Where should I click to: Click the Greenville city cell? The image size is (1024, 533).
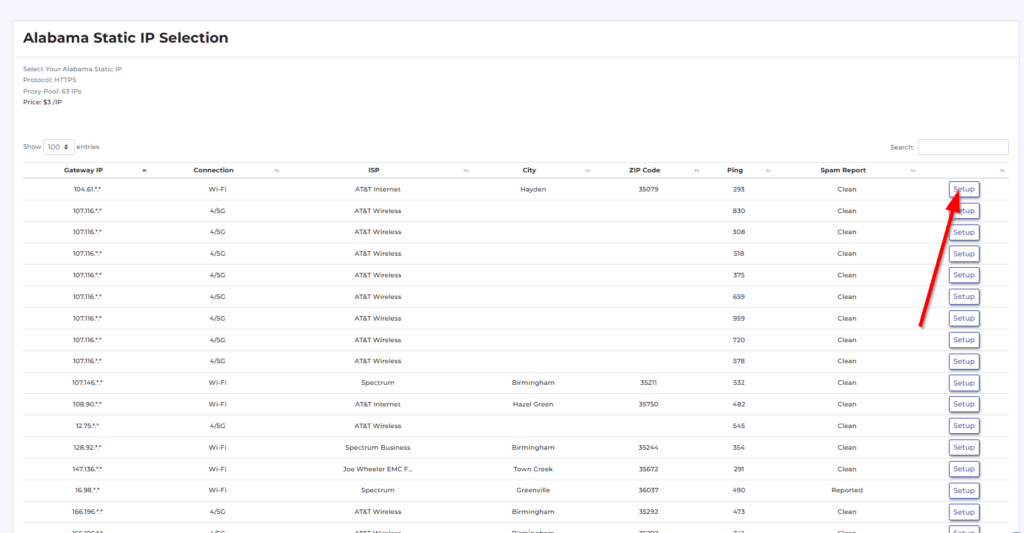(533, 490)
